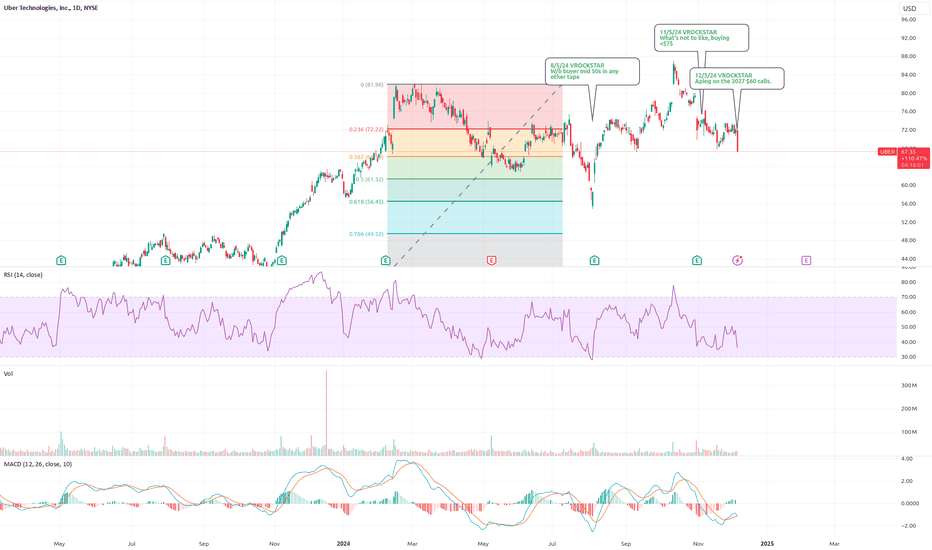Click 88.00 on the price axis
This screenshot has height=550, width=932.
coord(908,56)
